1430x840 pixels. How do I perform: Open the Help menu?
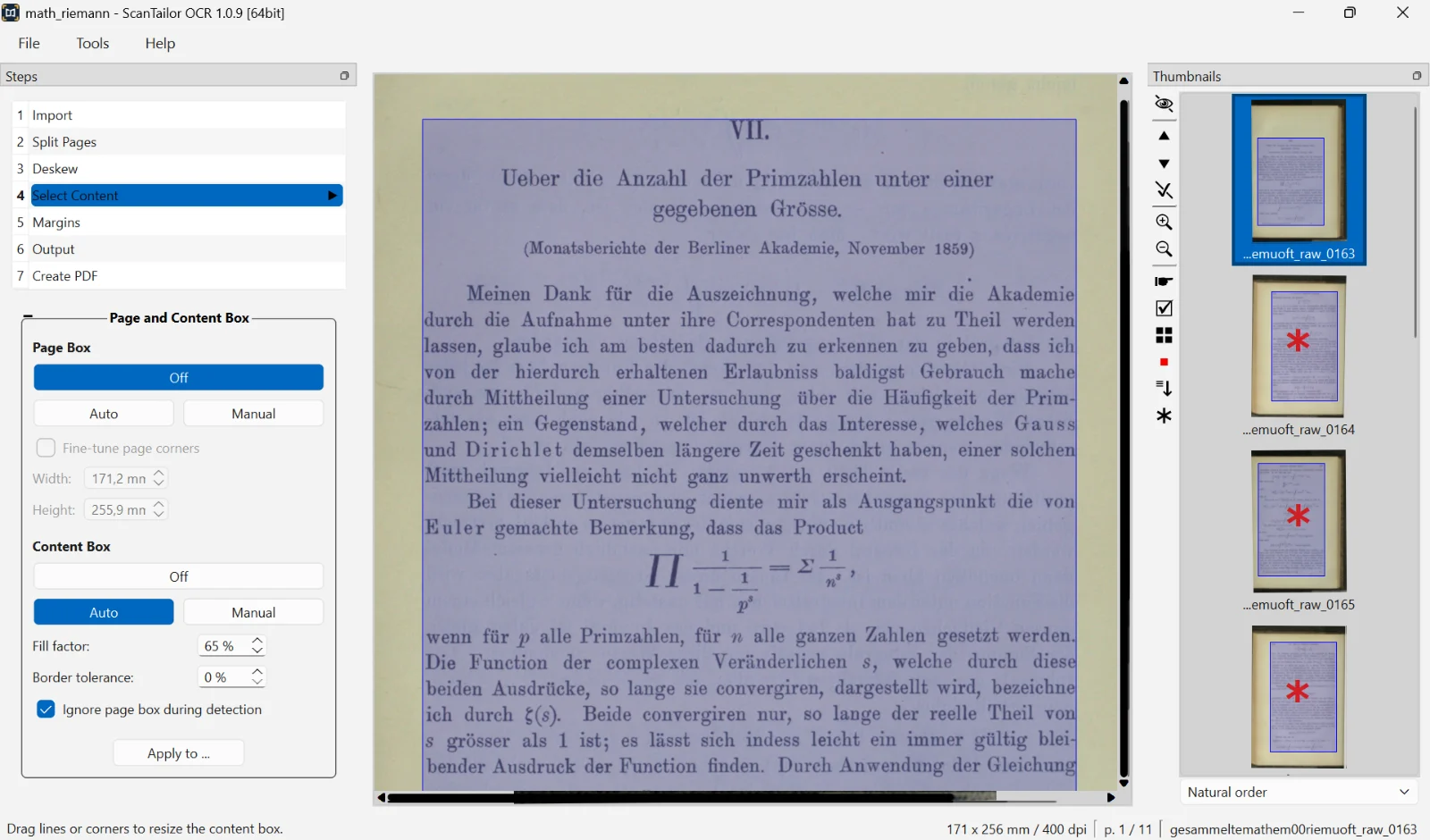point(160,43)
